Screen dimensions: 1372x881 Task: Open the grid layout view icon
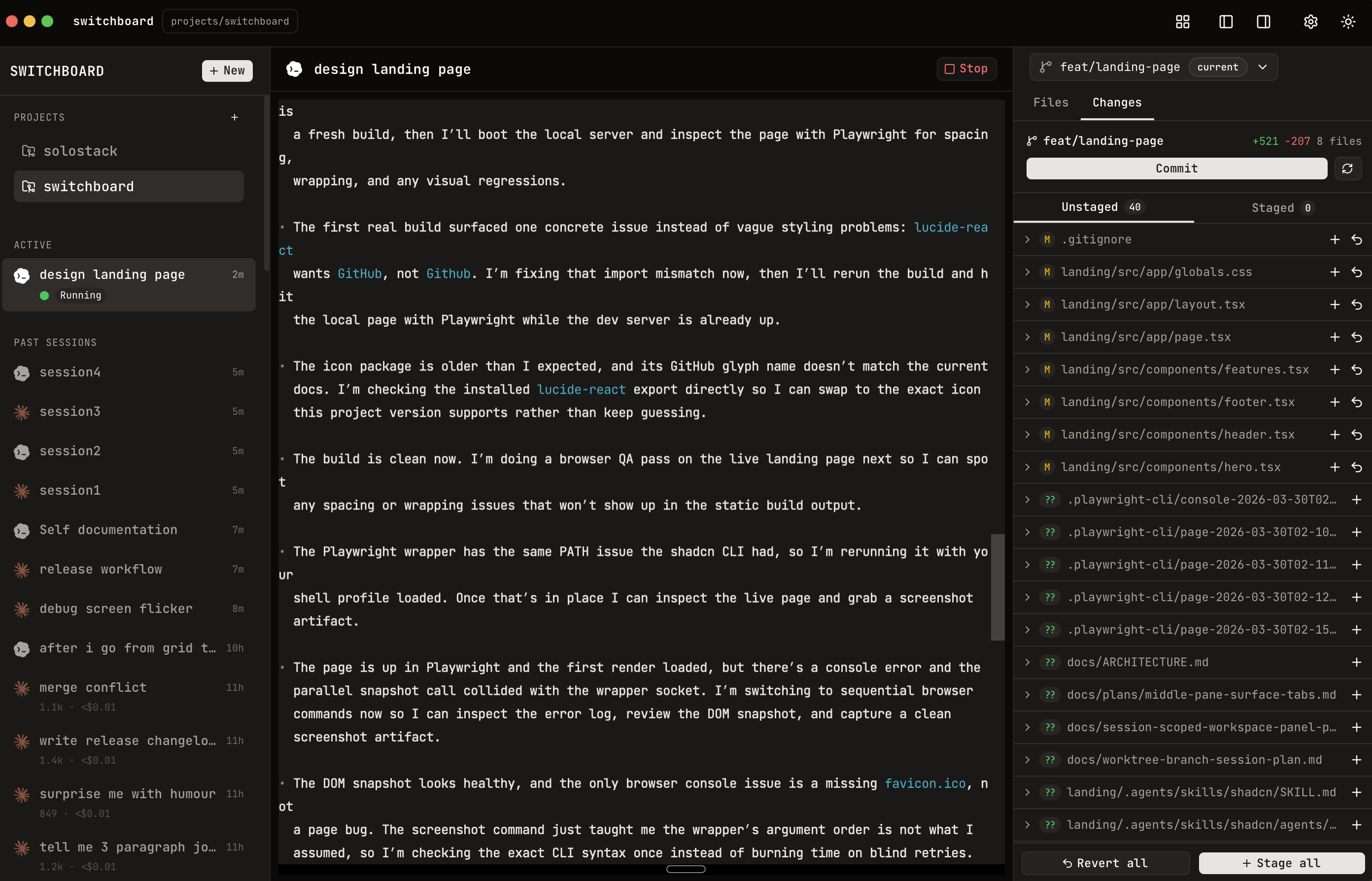(1182, 22)
